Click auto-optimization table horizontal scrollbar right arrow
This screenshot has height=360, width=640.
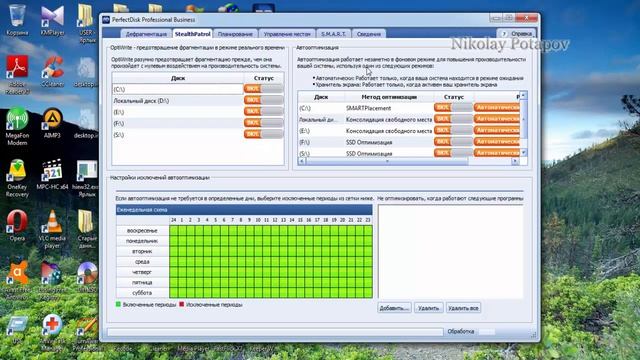pyautogui.click(x=515, y=161)
